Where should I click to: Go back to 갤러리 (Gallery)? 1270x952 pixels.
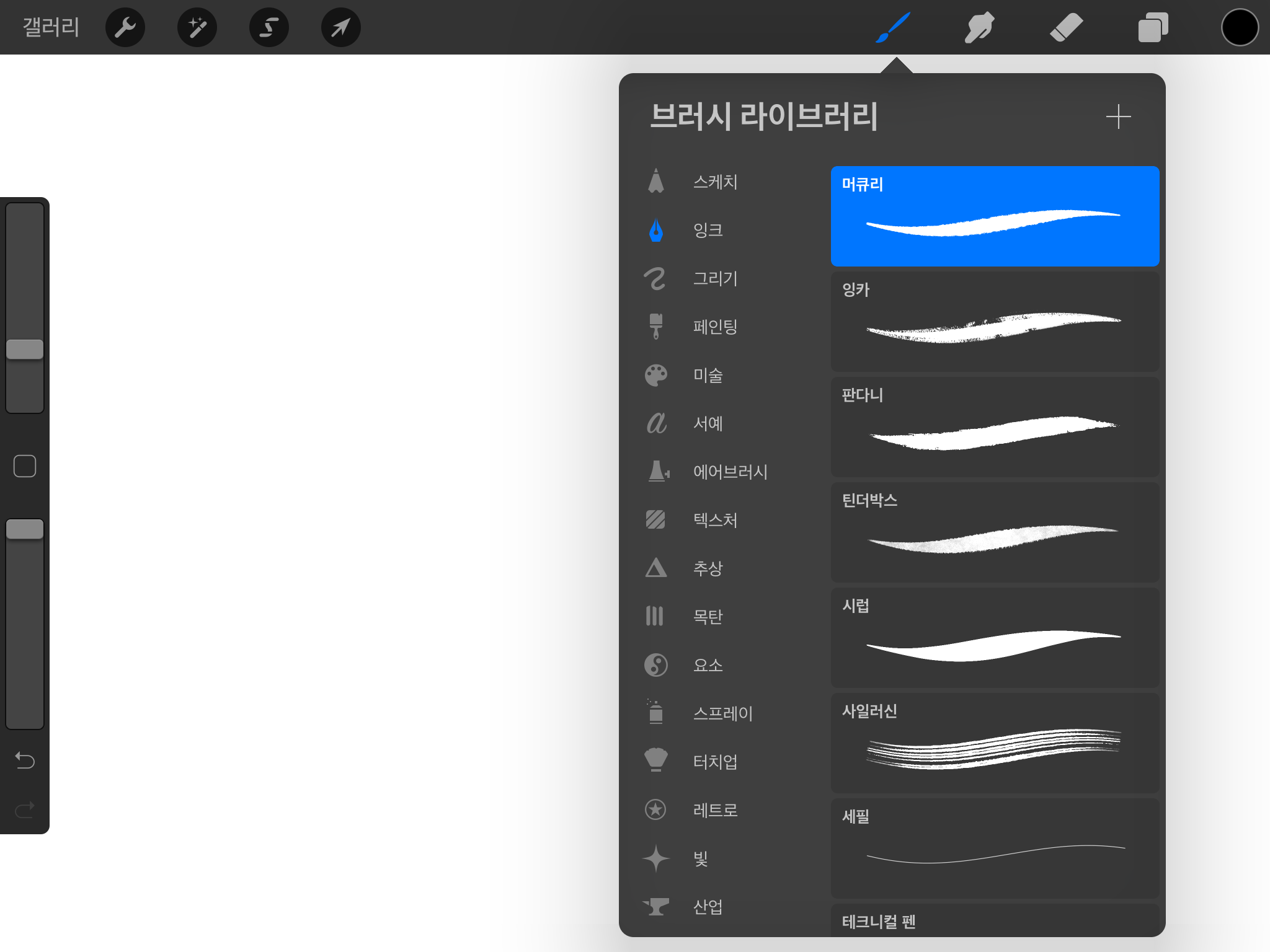click(51, 27)
